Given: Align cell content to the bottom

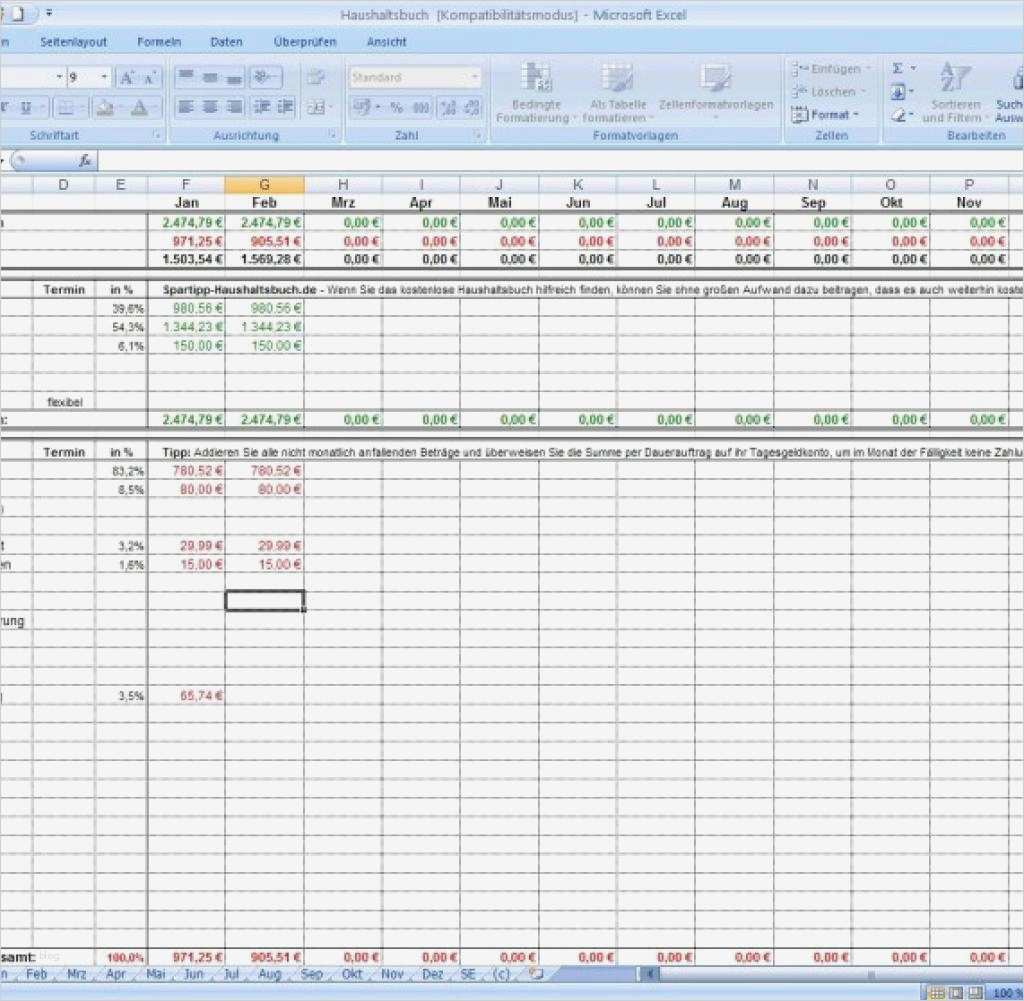Looking at the screenshot, I should pos(234,78).
